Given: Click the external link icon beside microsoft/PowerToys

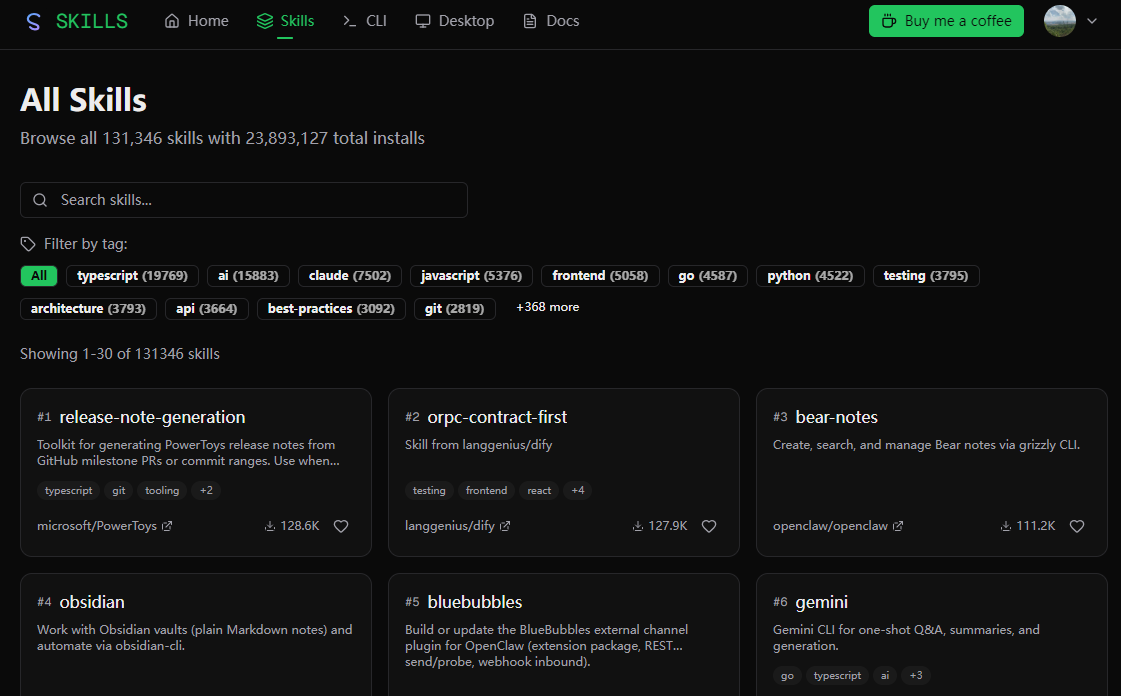Looking at the screenshot, I should click(167, 526).
